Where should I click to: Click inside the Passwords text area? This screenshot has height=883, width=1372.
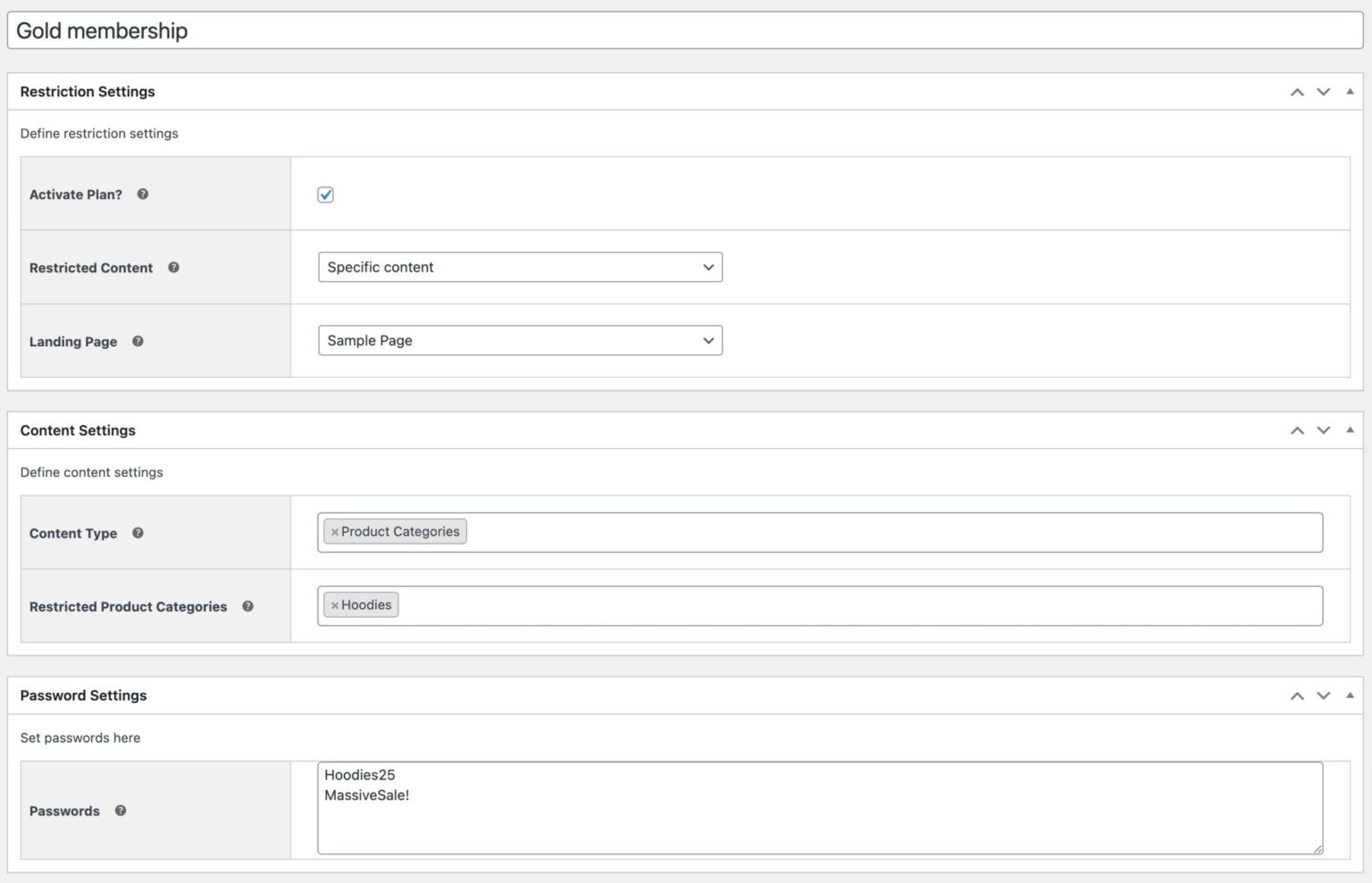click(x=804, y=808)
